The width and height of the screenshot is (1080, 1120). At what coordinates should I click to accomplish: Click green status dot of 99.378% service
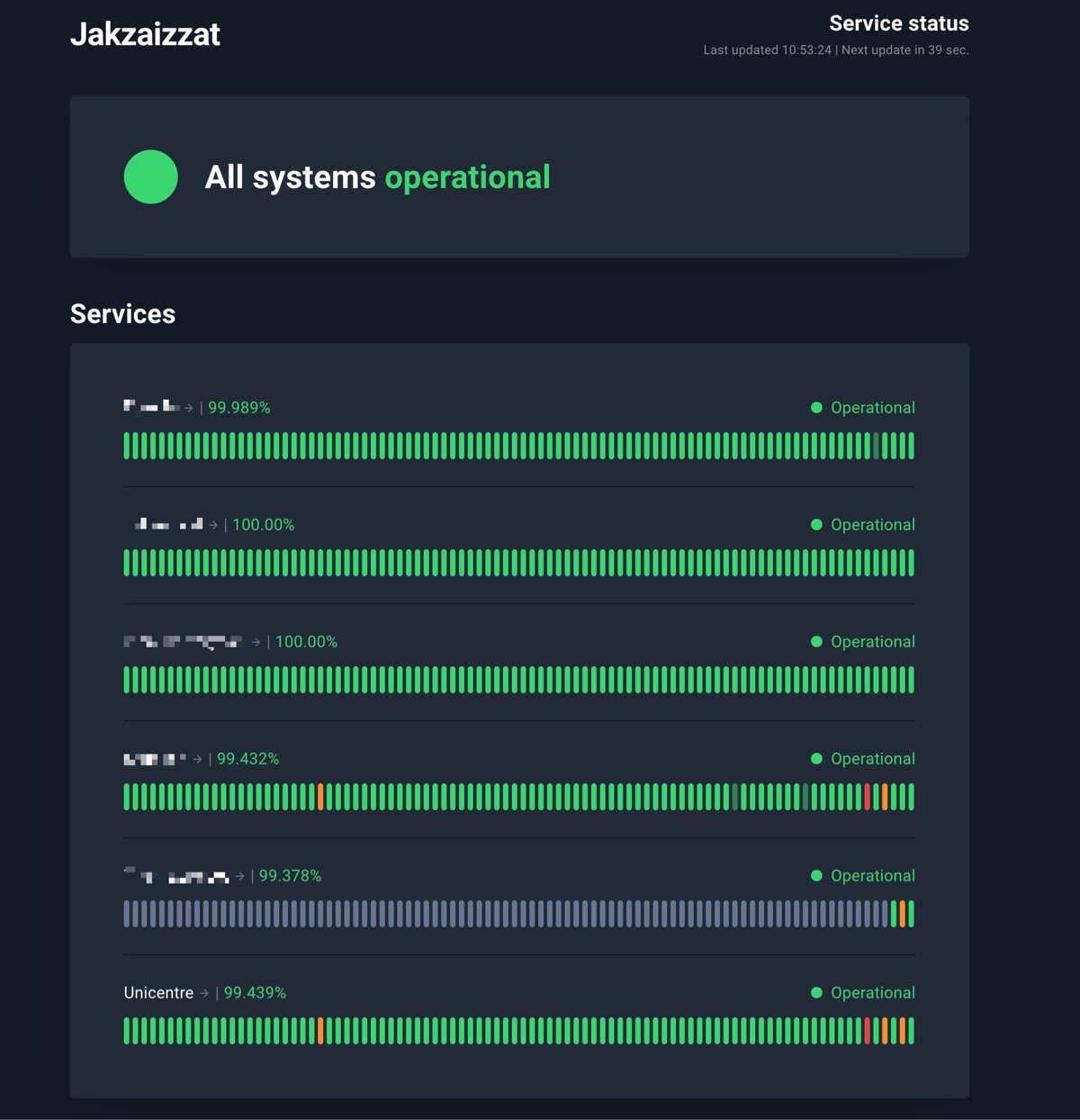[x=816, y=876]
